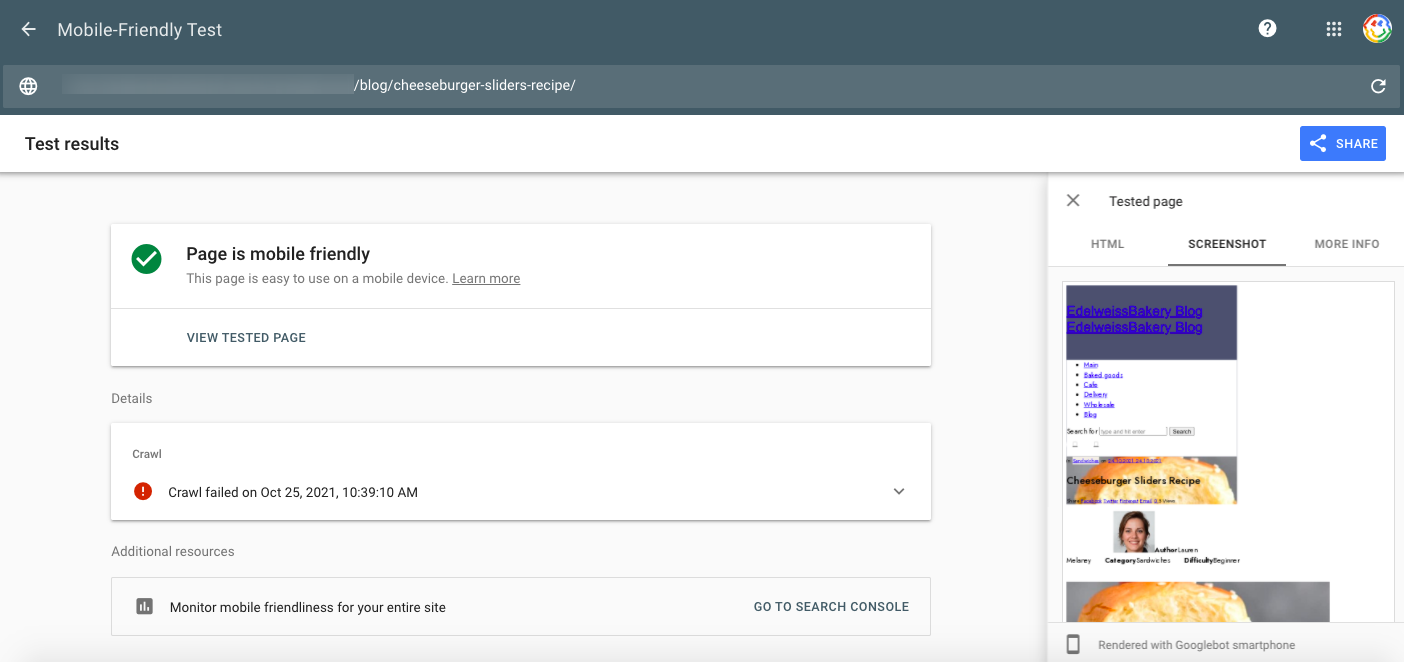Image resolution: width=1404 pixels, height=662 pixels.
Task: Click the red crawl error icon
Action: click(143, 491)
